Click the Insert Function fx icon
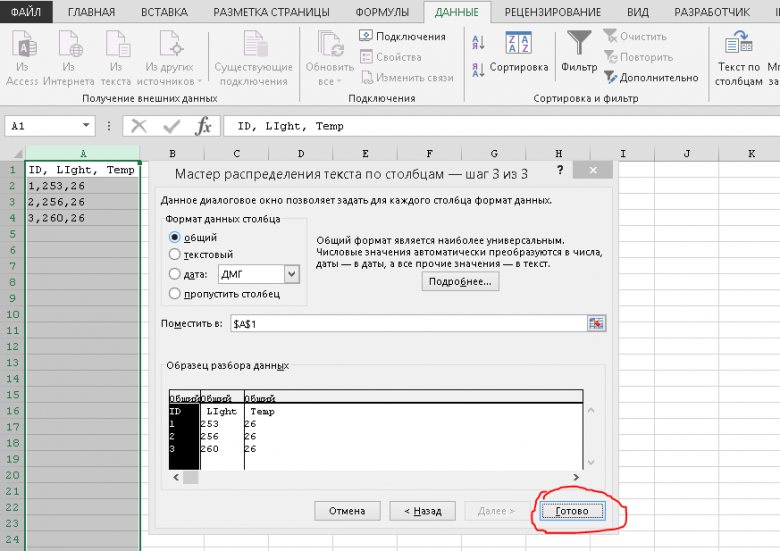 click(203, 126)
